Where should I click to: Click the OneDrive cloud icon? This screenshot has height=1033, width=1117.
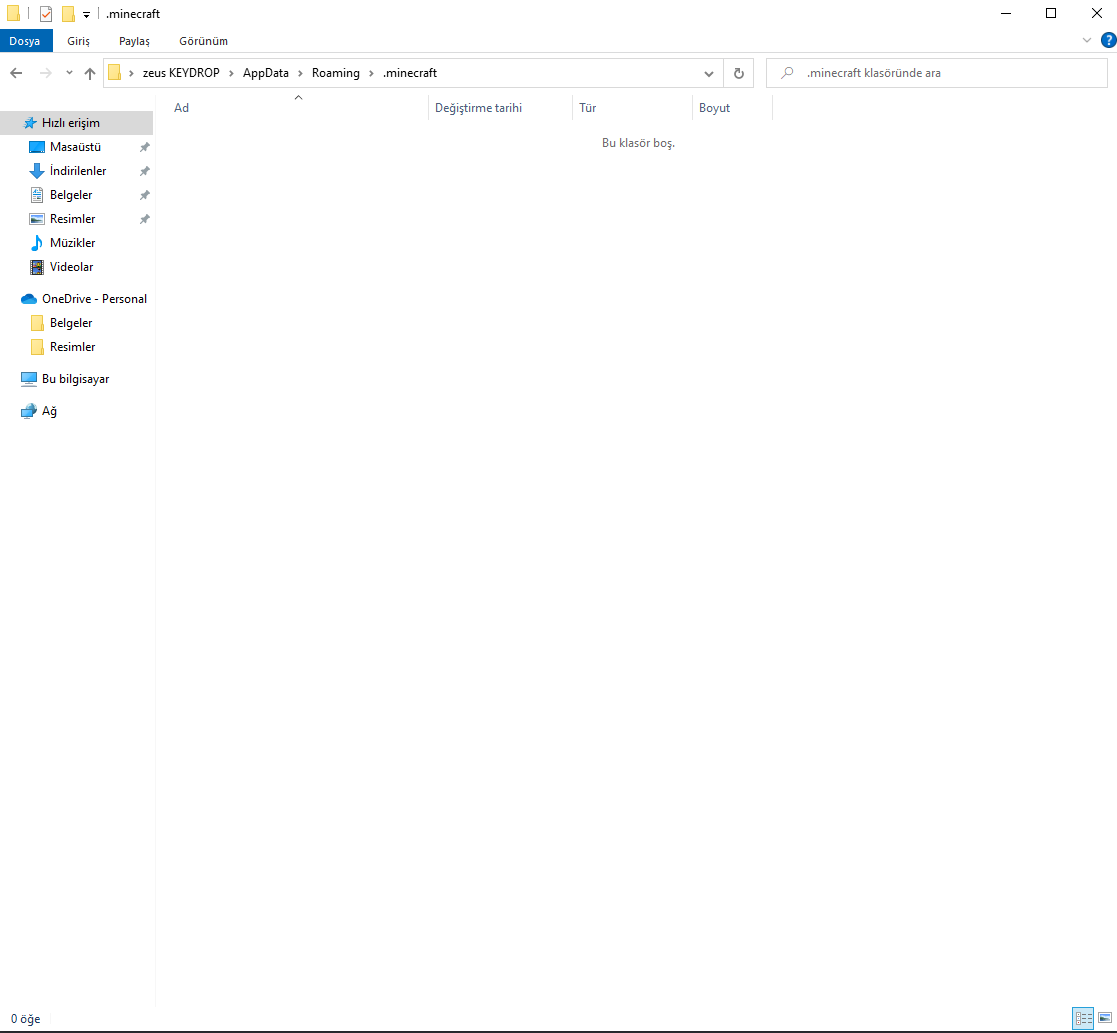28,299
